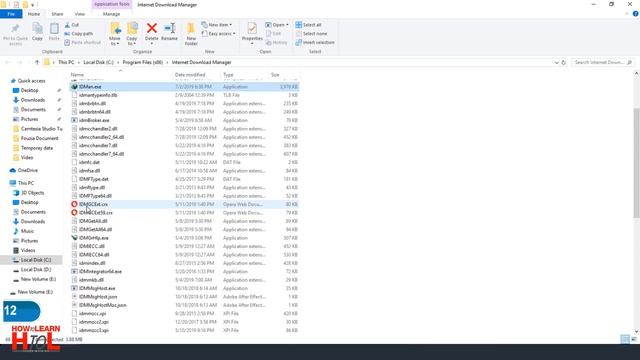
Task: Open OneDrive in navigation pane
Action: (27, 170)
